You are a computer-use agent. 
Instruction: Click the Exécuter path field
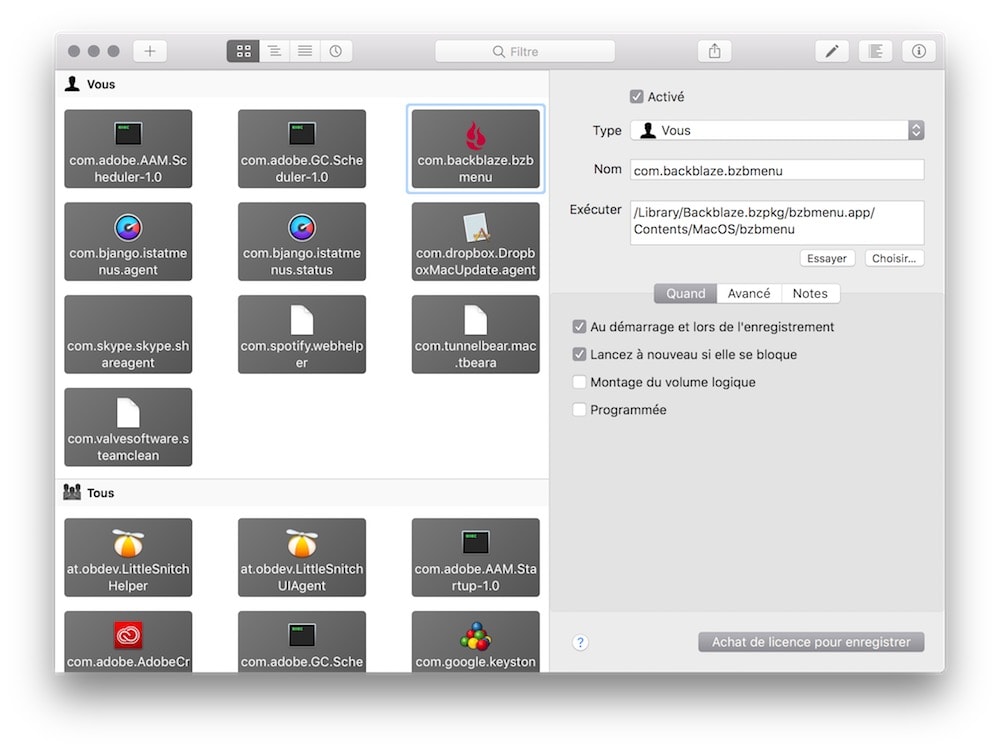coord(777,222)
